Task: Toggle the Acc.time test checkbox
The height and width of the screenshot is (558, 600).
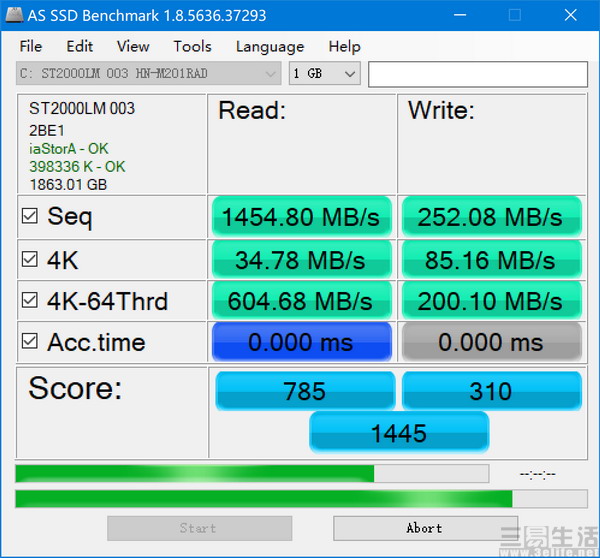Action: tap(29, 341)
